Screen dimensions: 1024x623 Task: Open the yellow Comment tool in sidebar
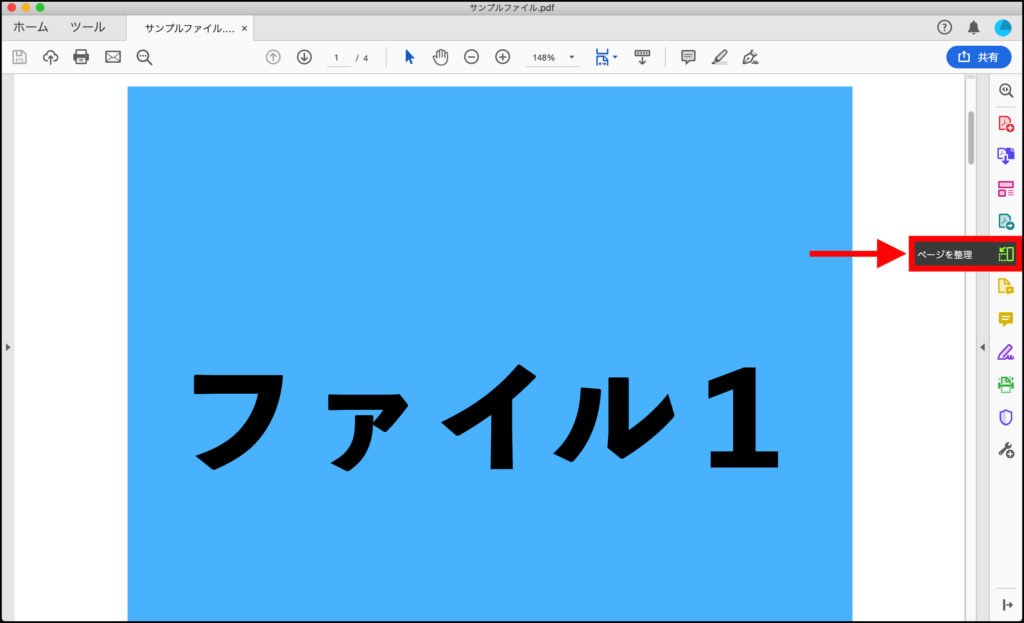pos(1006,319)
